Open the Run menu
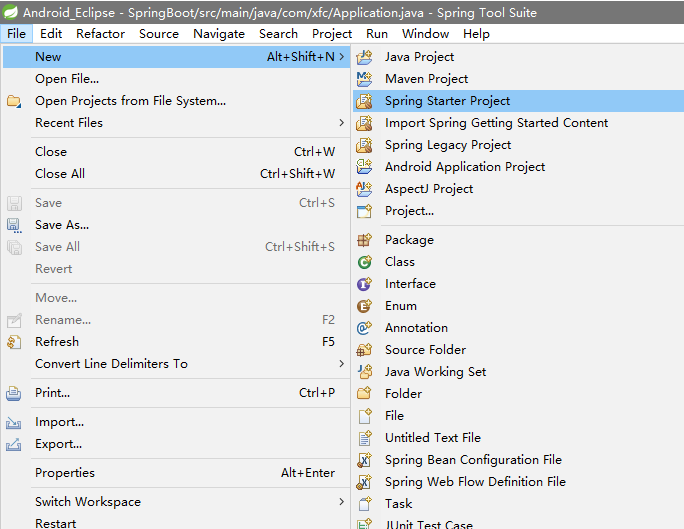Screen dimensions: 684x529 377,34
